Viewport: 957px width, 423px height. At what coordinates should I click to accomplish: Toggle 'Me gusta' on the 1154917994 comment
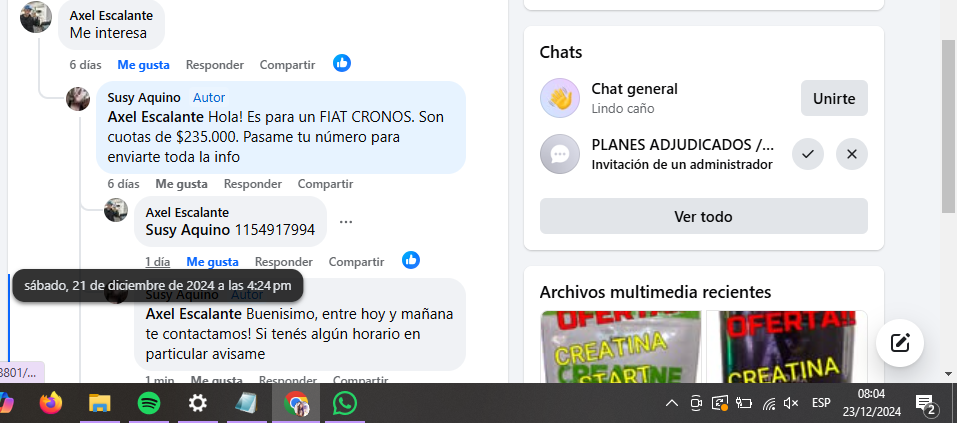click(x=212, y=262)
